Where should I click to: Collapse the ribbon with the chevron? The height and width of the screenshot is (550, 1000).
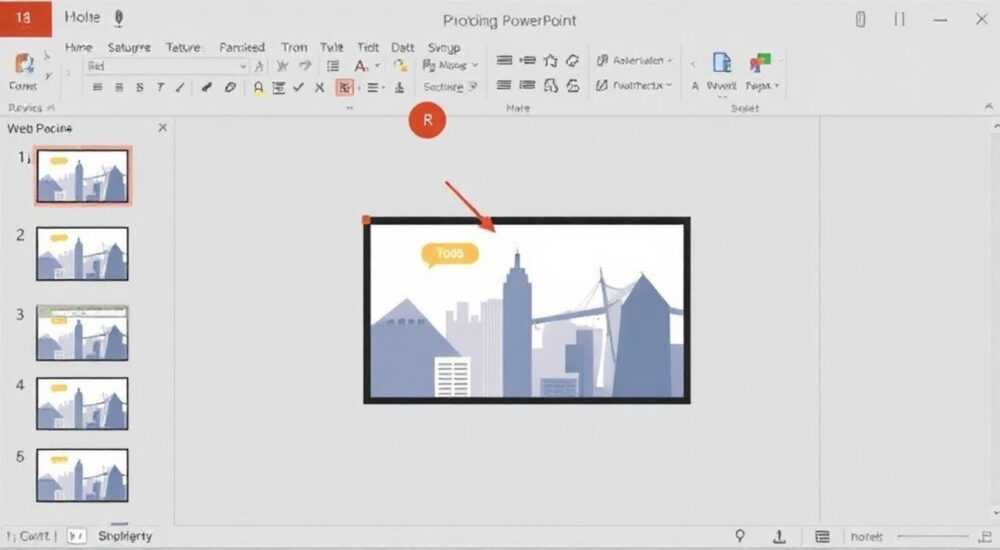tap(989, 107)
